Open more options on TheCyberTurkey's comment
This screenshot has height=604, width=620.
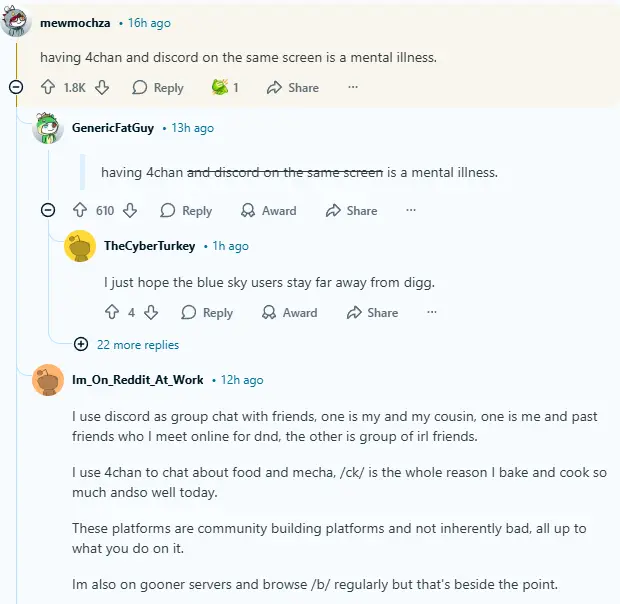click(x=432, y=313)
